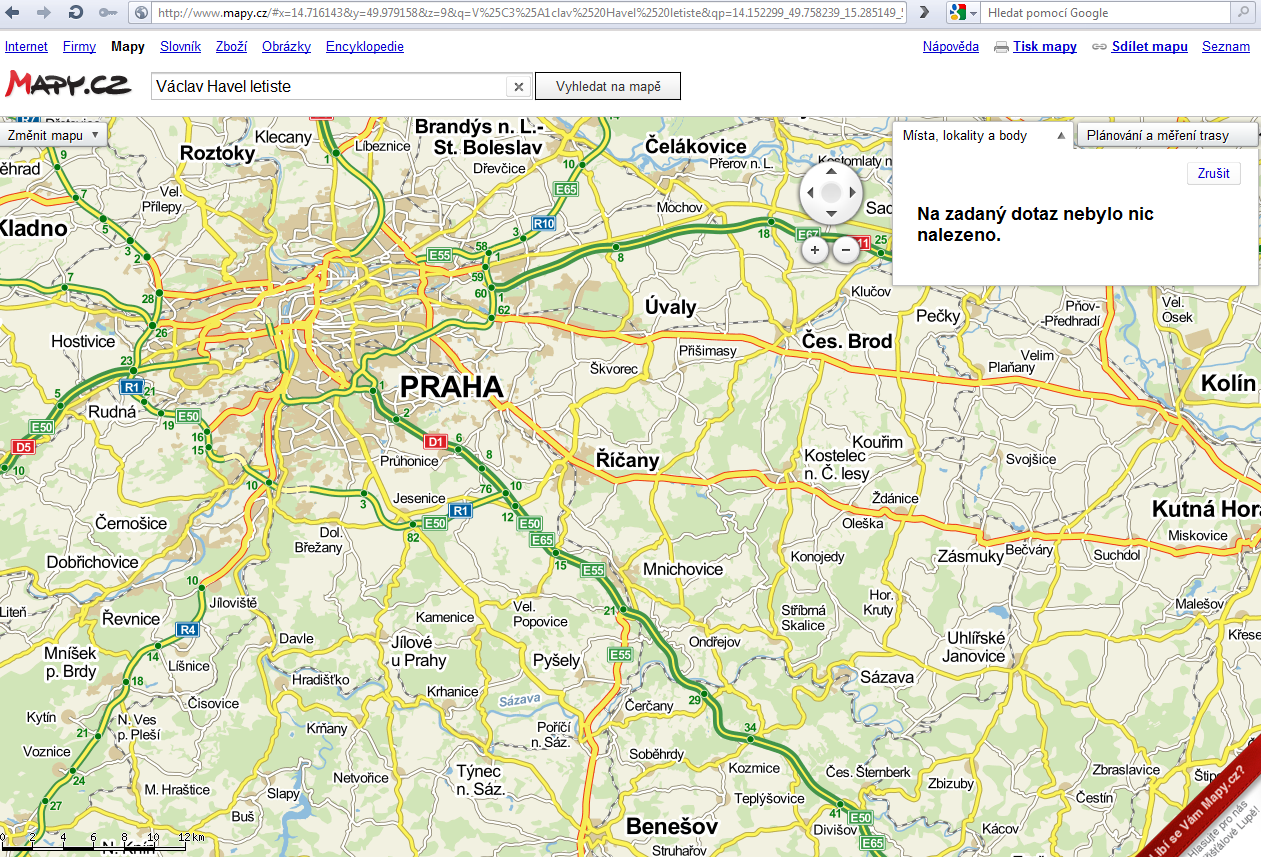The image size is (1261, 857).
Task: Open the Firmy link
Action: pos(79,47)
